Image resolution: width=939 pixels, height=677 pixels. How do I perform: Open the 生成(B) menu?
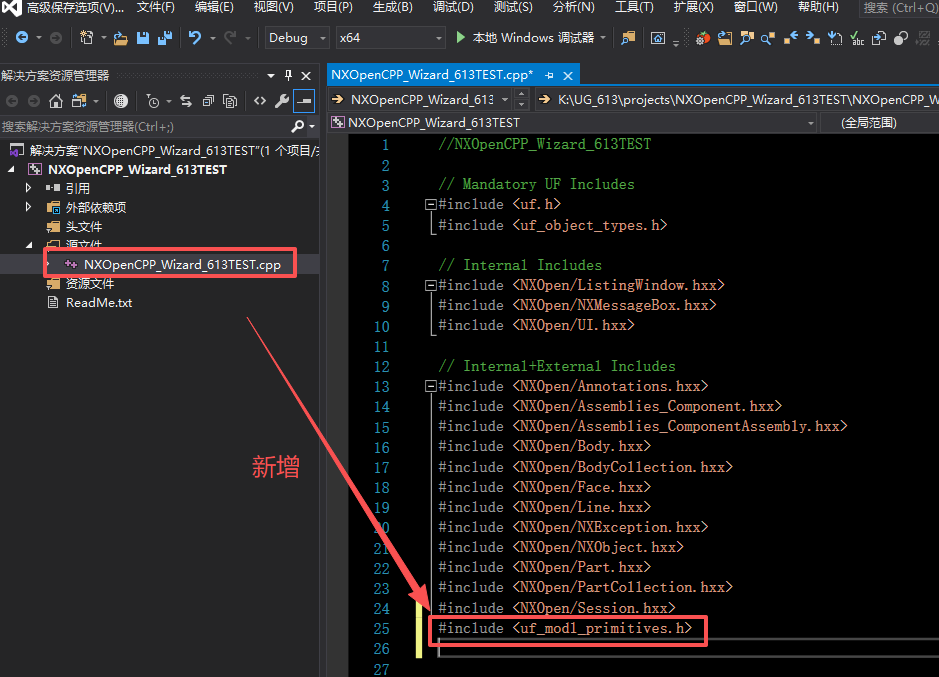pyautogui.click(x=393, y=7)
